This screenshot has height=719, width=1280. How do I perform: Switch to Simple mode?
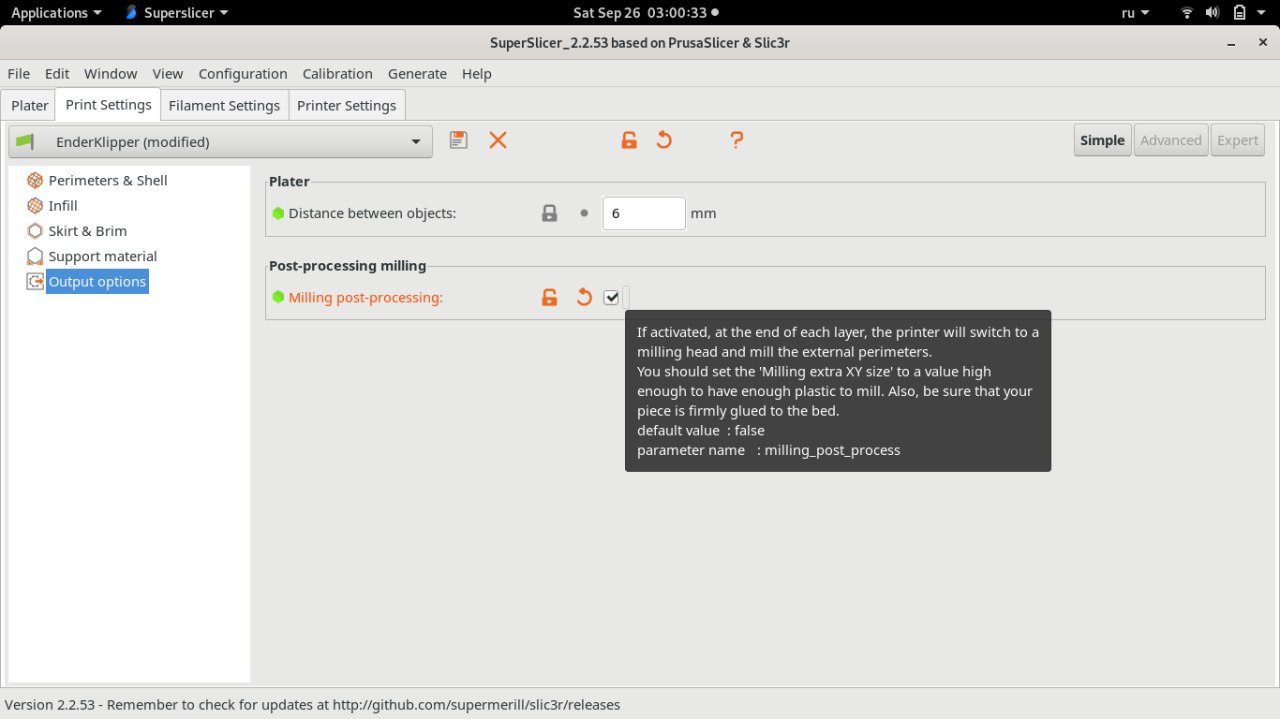pyautogui.click(x=1102, y=140)
